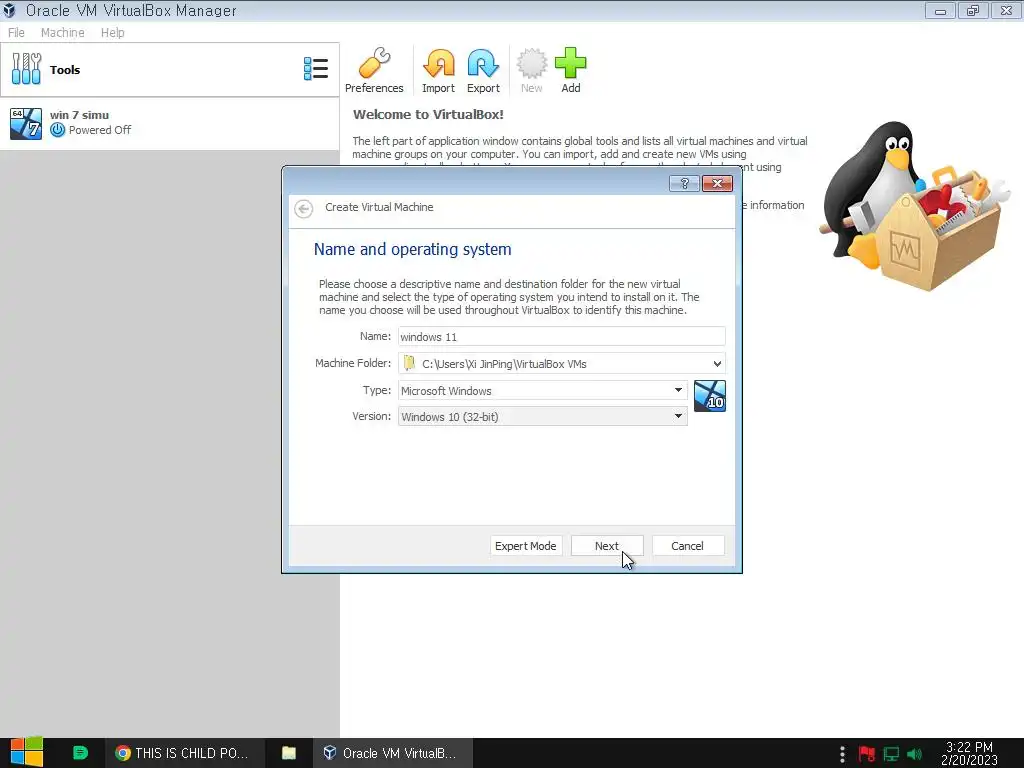The image size is (1024, 768).
Task: Open the Version dropdown showing Windows 10 (32-bit)
Action: (x=543, y=417)
